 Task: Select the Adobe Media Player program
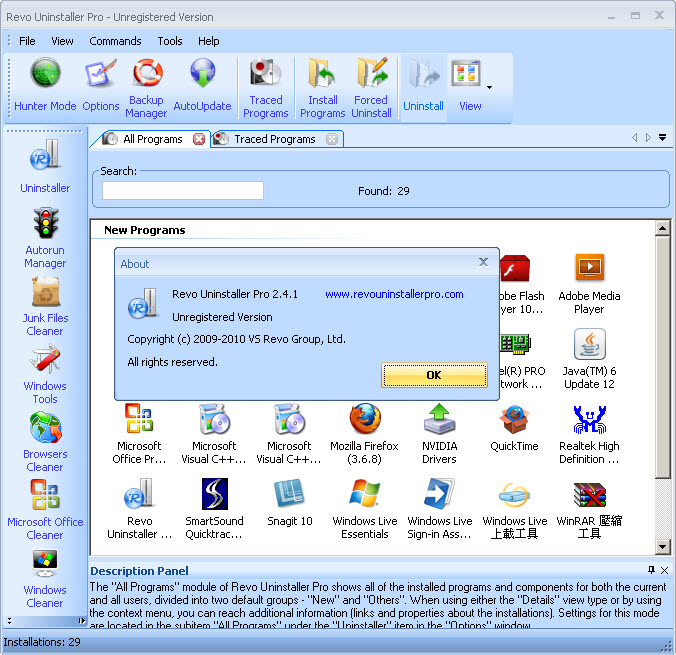[x=589, y=284]
